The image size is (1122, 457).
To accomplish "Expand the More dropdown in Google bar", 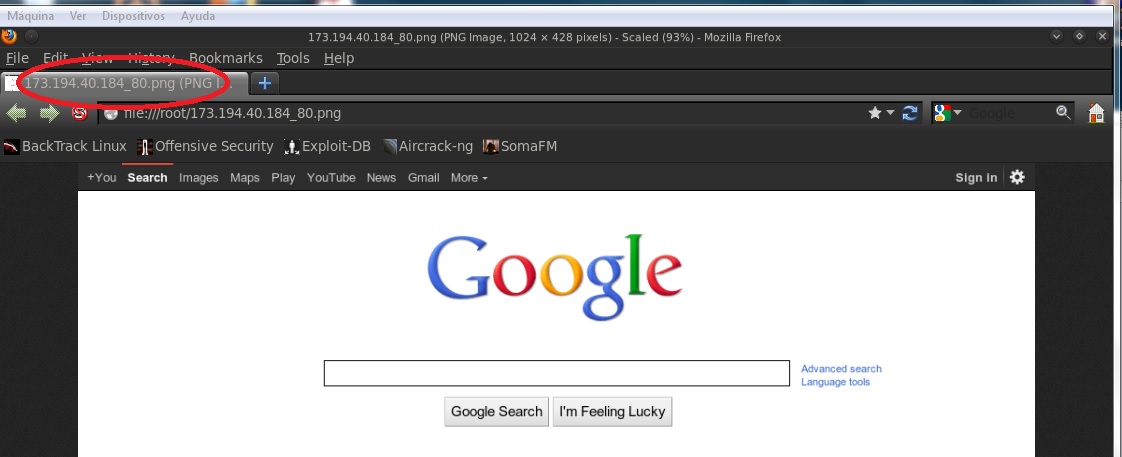I will click(469, 177).
